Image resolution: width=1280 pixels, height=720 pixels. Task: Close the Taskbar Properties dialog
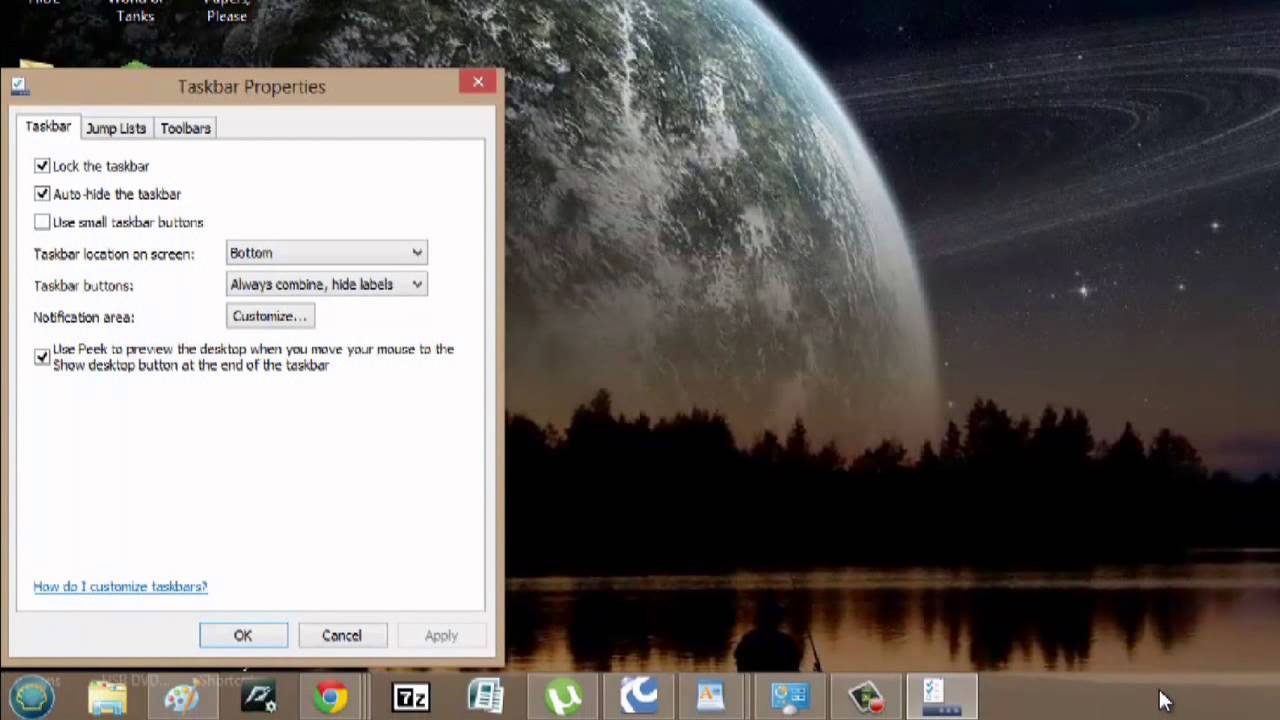coord(478,82)
